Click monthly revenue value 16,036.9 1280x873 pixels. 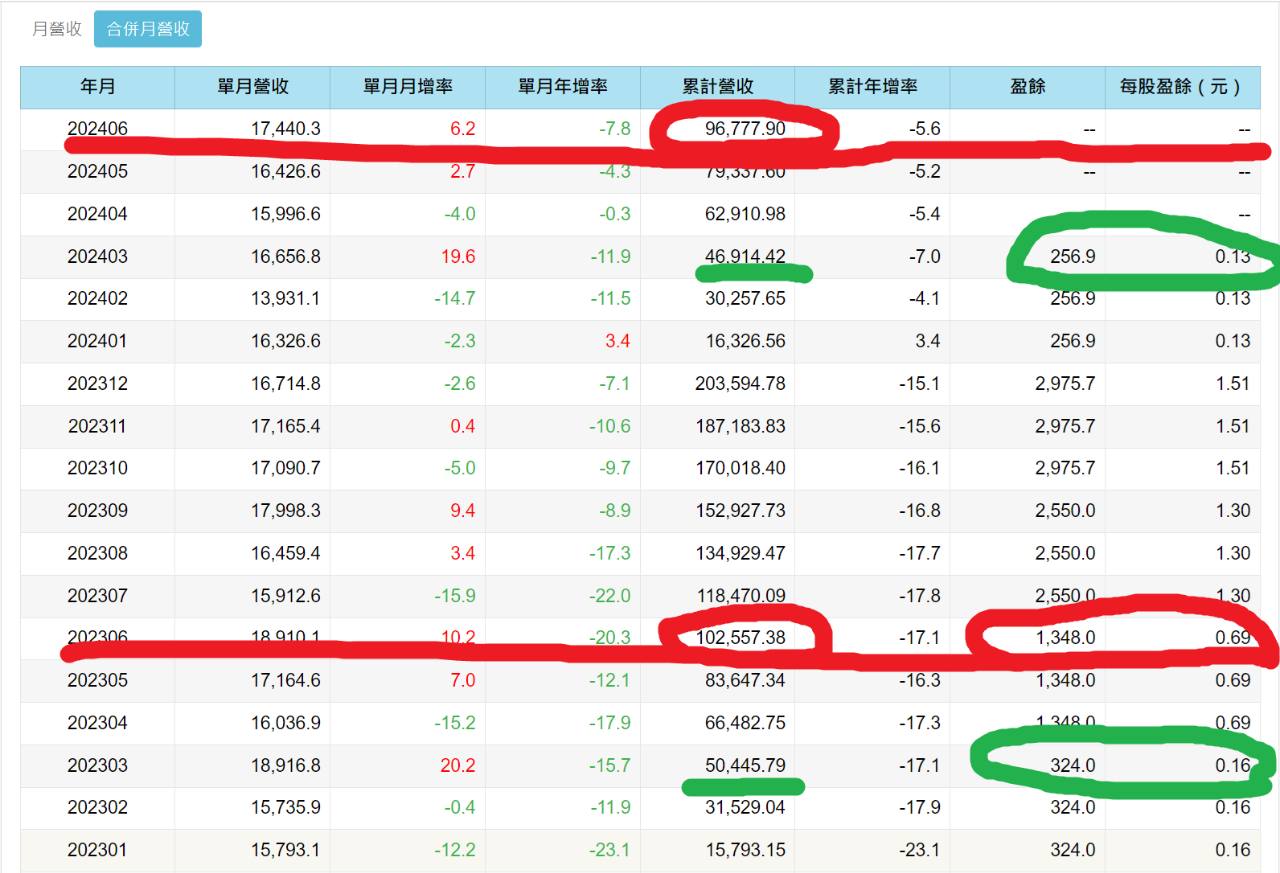coord(286,722)
